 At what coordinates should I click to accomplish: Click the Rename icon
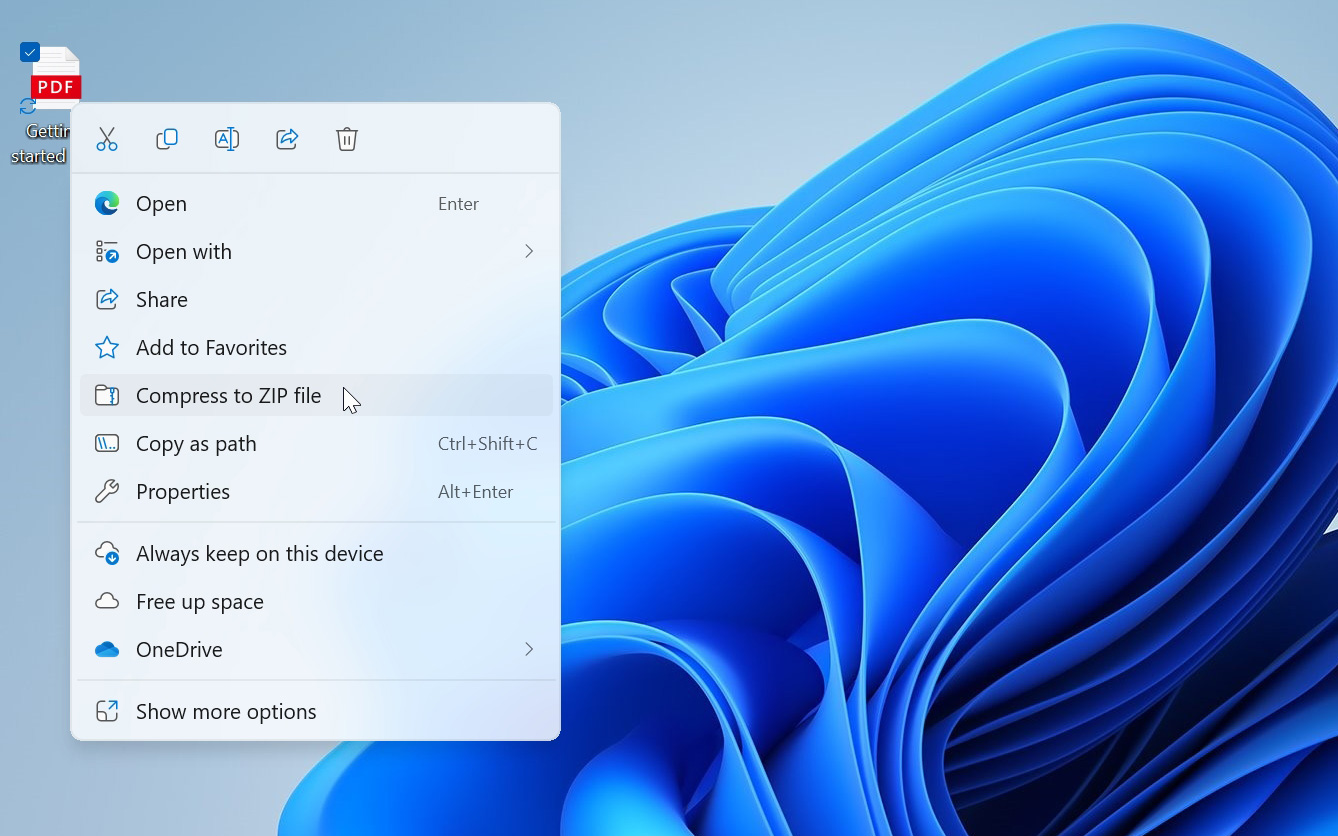227,139
